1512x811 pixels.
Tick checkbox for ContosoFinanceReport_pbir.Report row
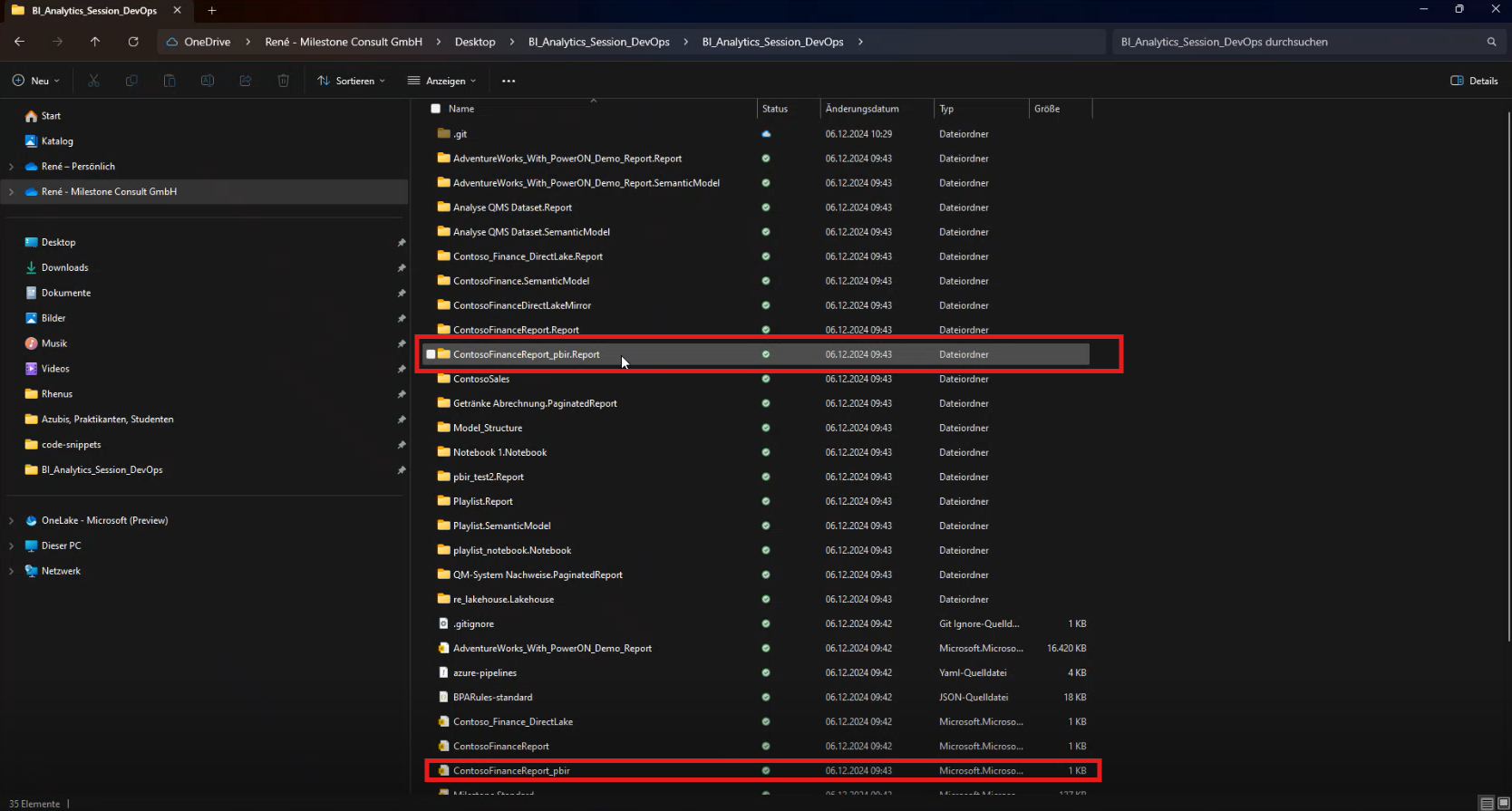tap(431, 354)
